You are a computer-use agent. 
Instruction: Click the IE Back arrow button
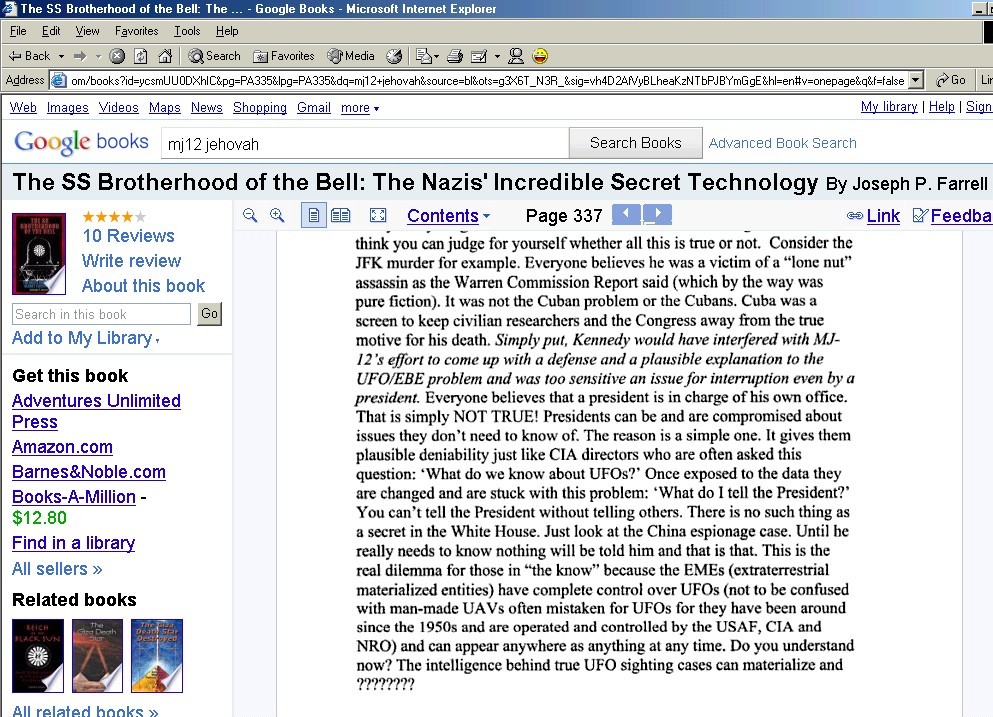29,56
